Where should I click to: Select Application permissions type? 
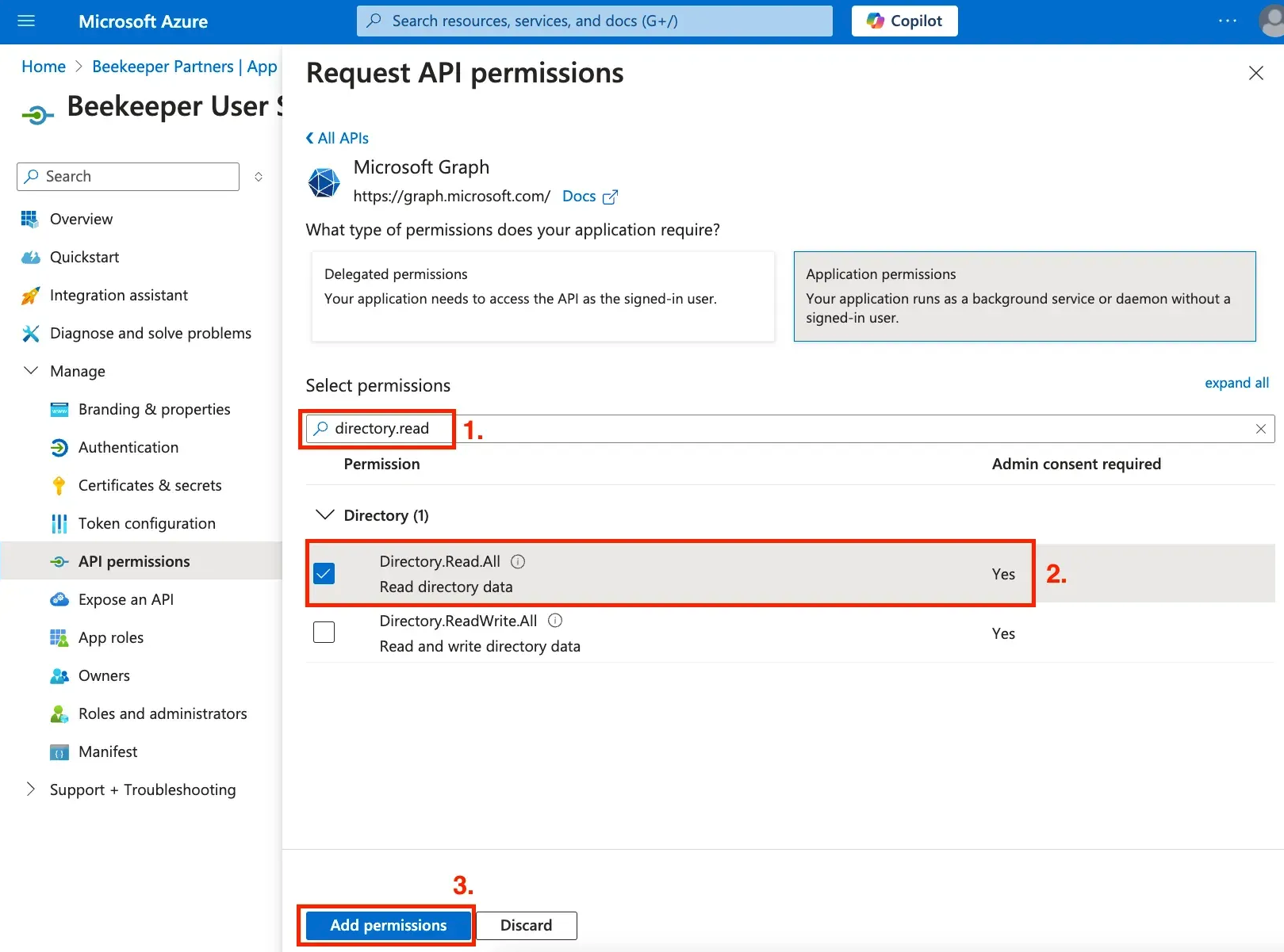(x=1025, y=296)
